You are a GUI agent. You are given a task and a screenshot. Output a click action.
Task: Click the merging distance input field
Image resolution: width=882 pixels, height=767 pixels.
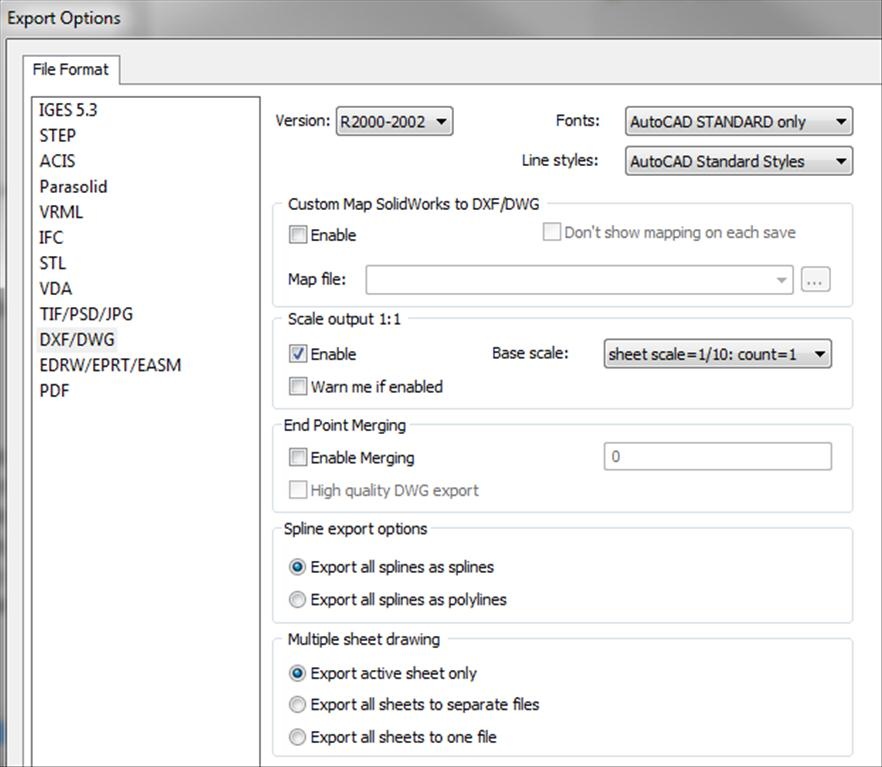coord(718,457)
